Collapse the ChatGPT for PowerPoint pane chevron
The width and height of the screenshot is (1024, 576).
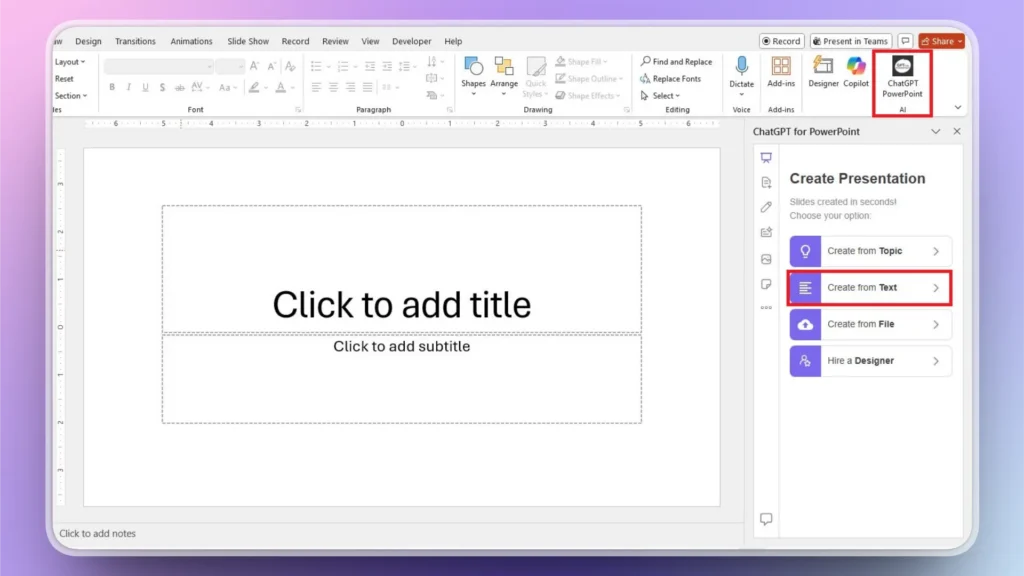click(935, 131)
